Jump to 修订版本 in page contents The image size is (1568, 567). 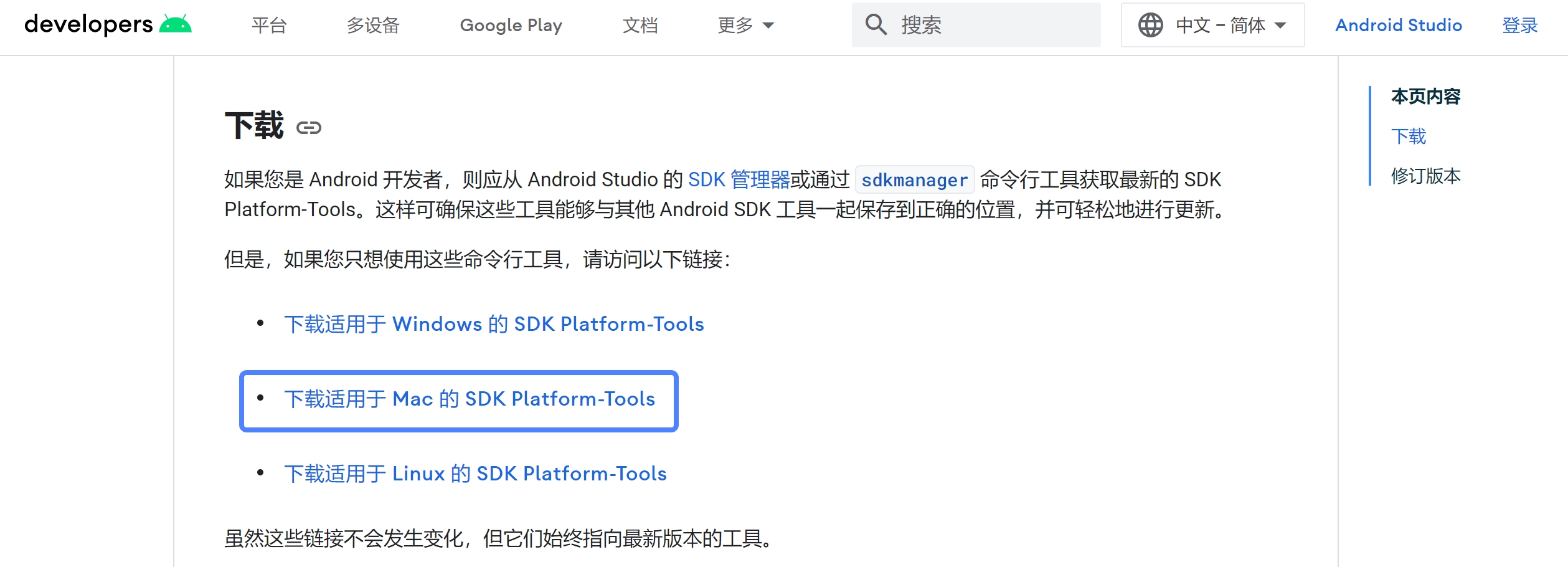coord(1425,176)
